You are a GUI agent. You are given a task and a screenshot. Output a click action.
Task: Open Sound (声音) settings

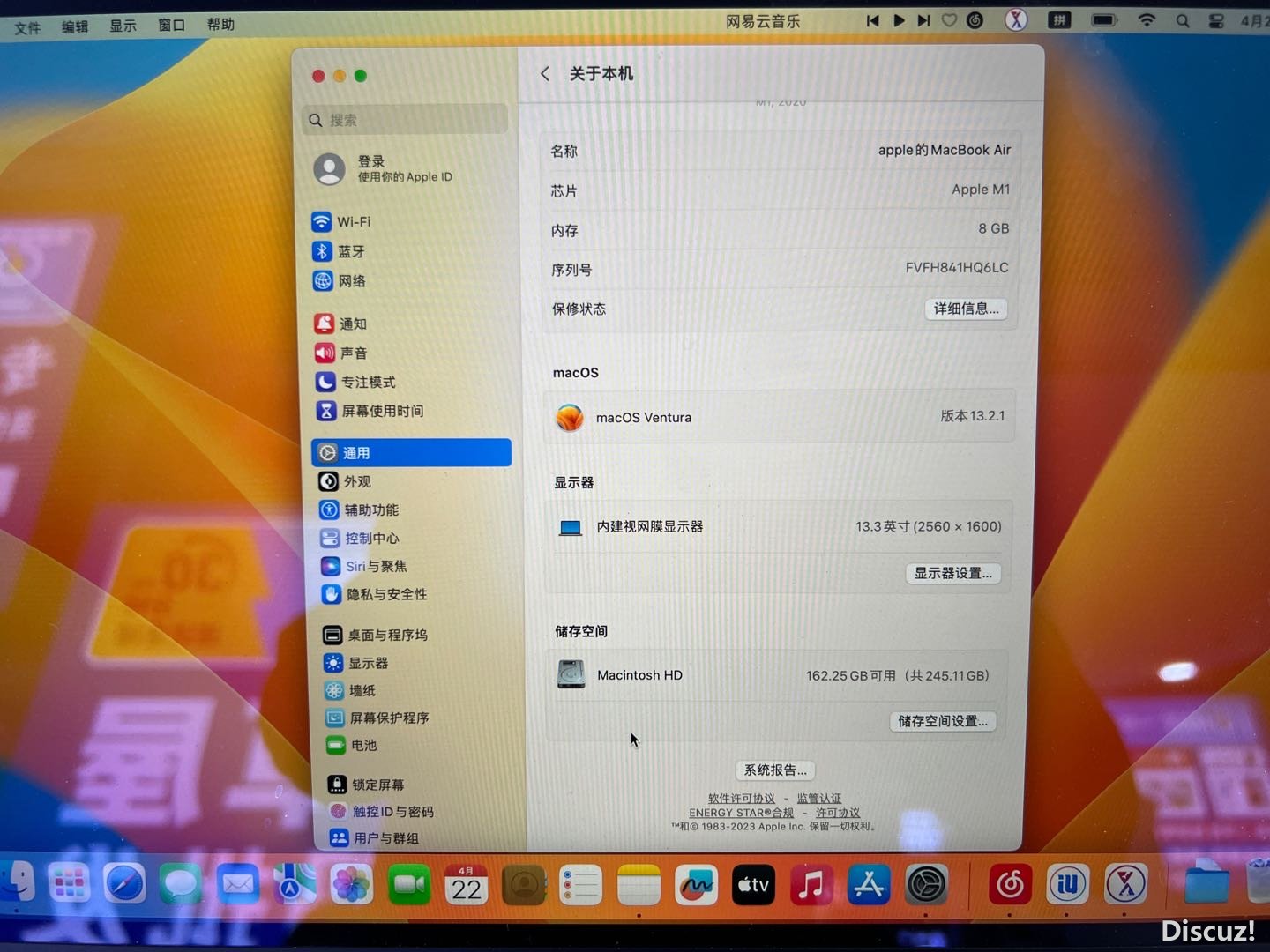(342, 353)
